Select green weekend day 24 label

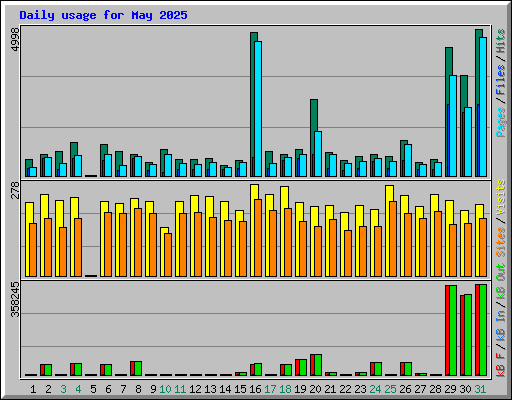point(375,389)
